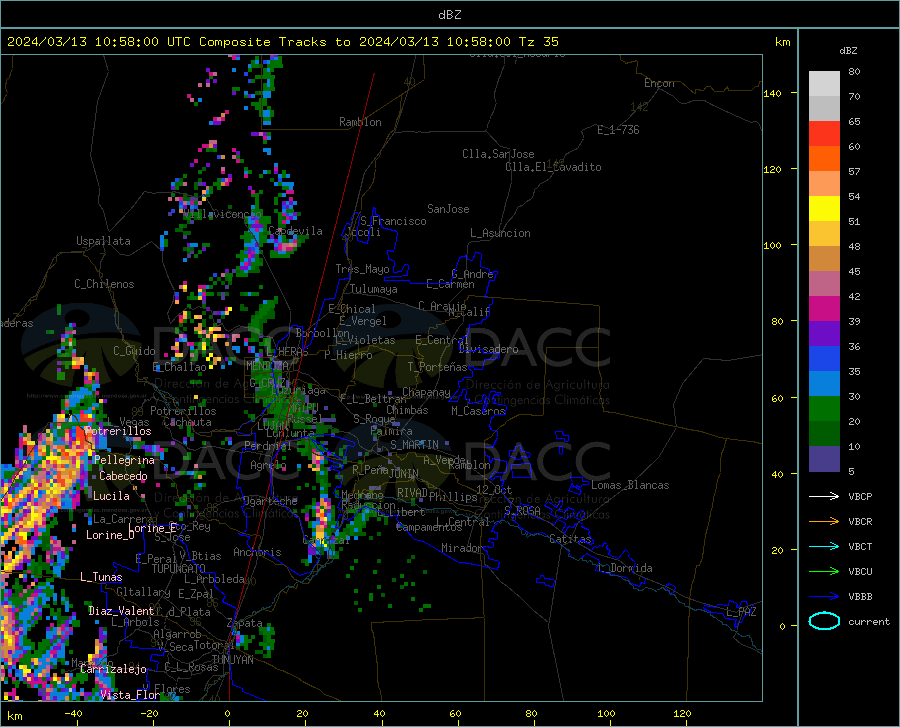
Task: Click the 'TUNUYAN' map label
Action: point(232,660)
